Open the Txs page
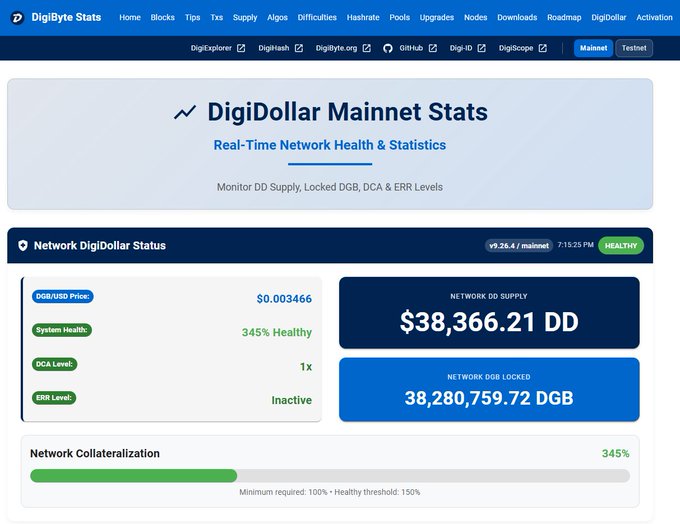Screen dimensions: 680x524 click(217, 17)
